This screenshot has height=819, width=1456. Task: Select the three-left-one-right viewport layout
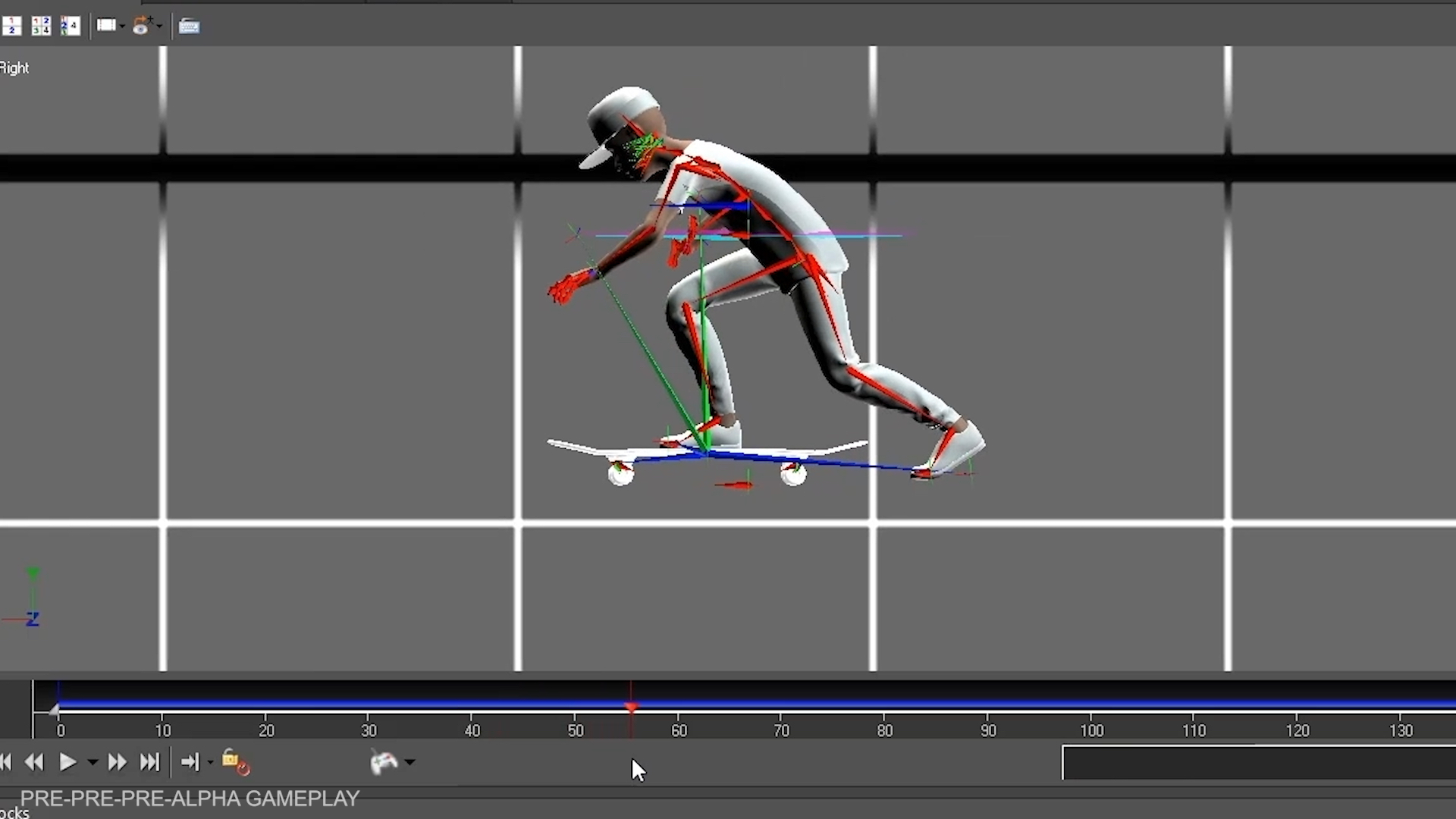coord(71,27)
